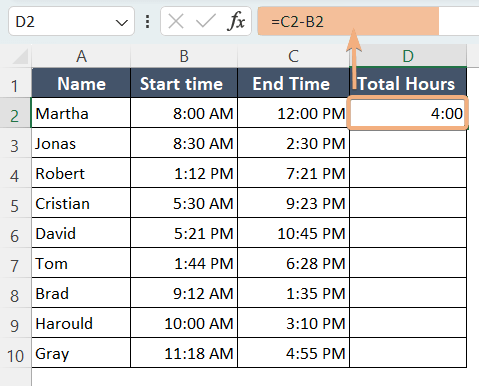
Task: Select the empty Total Hours cell for Jonas
Action: (x=408, y=143)
